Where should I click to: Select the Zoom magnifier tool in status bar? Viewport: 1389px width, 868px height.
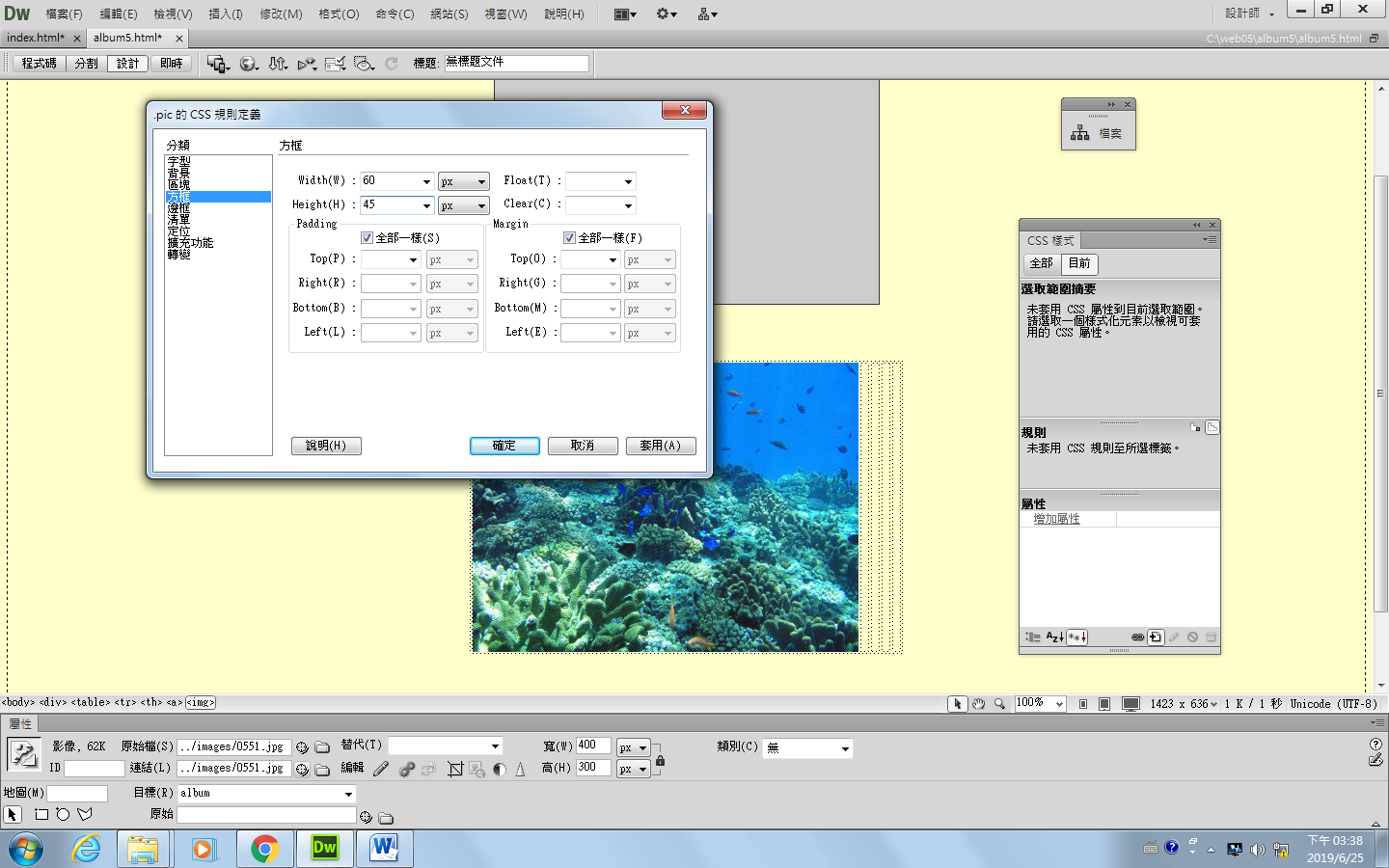click(x=1000, y=704)
